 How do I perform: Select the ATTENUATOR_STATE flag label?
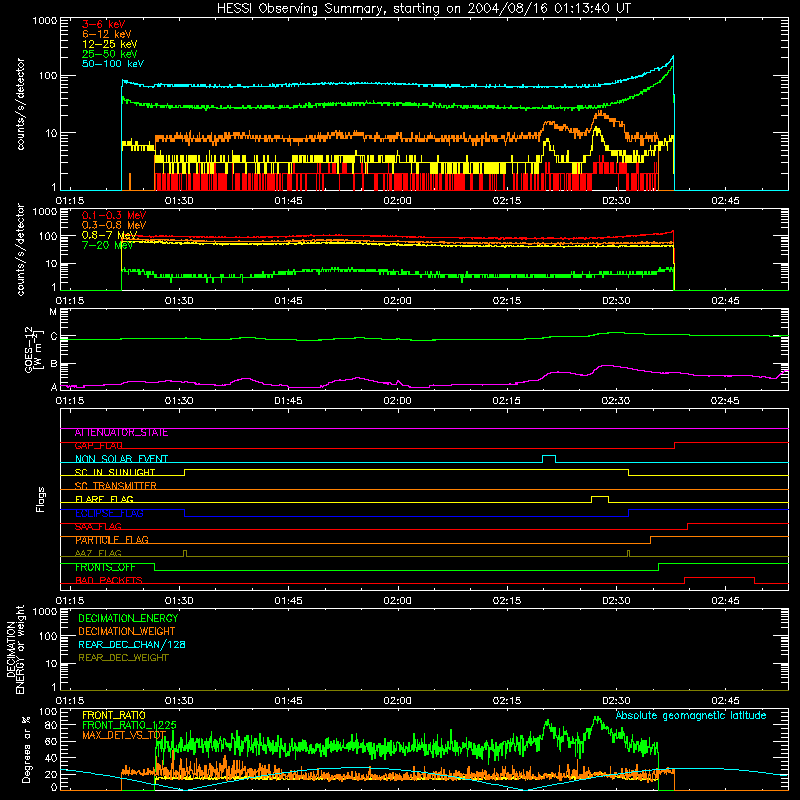121,433
